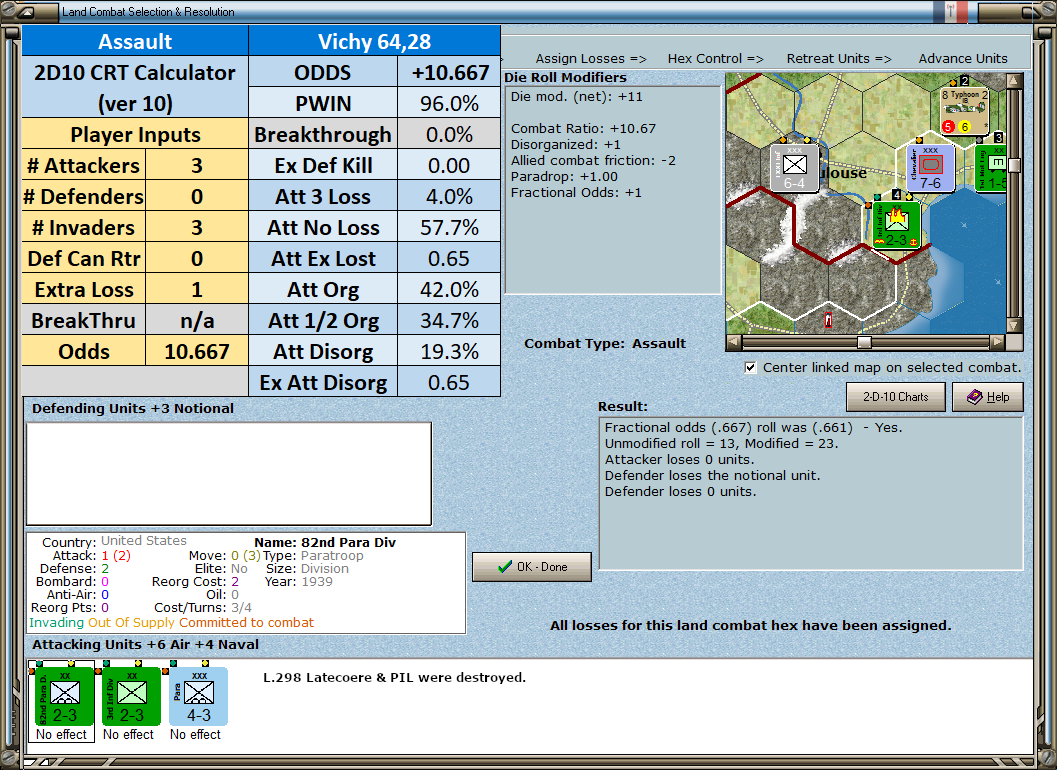This screenshot has height=770, width=1057.
Task: Click "L.298 Latecoere & PIL were destroyed." message
Action: coord(394,678)
